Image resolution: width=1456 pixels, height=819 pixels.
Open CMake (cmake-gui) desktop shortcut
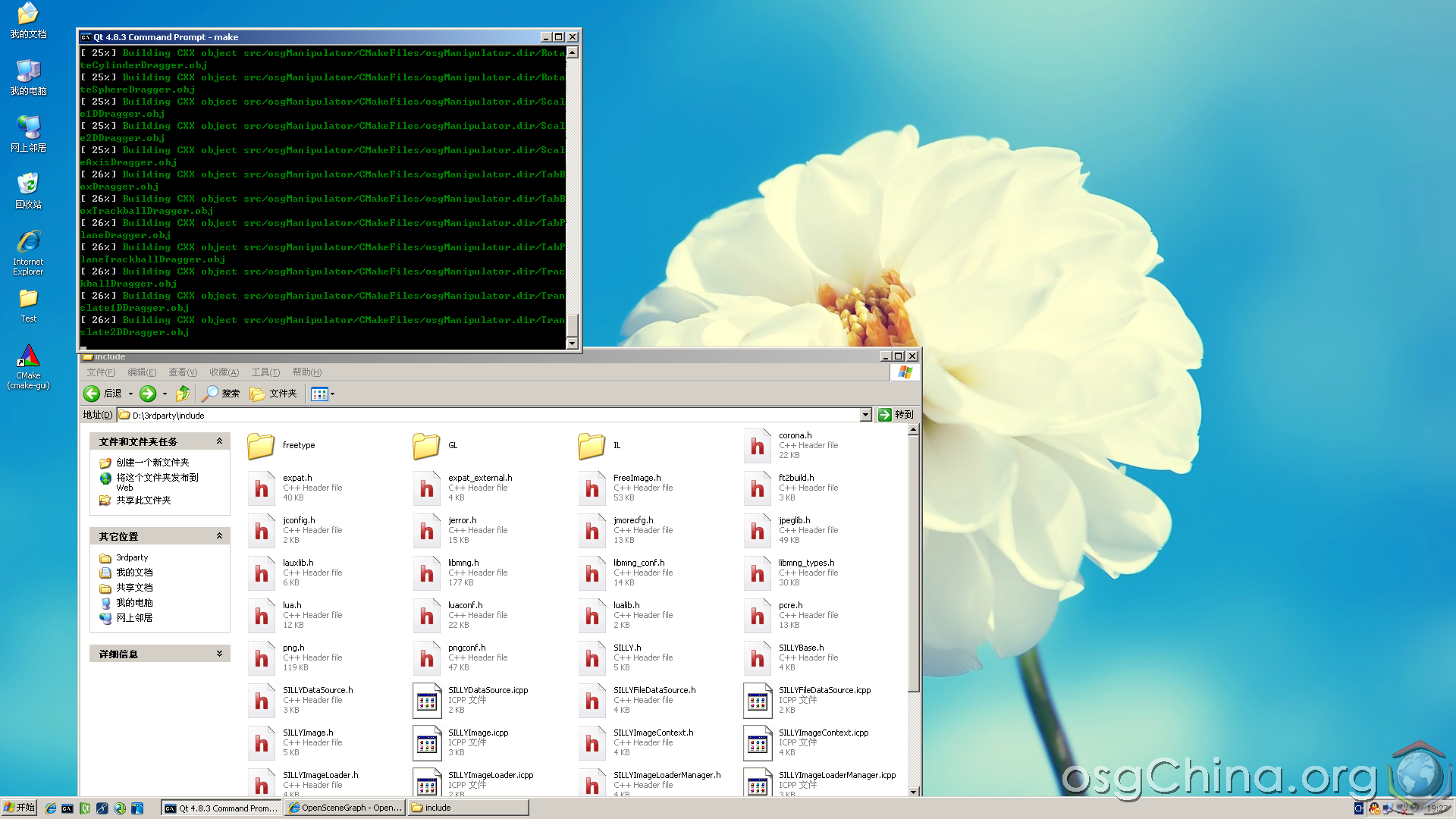28,367
